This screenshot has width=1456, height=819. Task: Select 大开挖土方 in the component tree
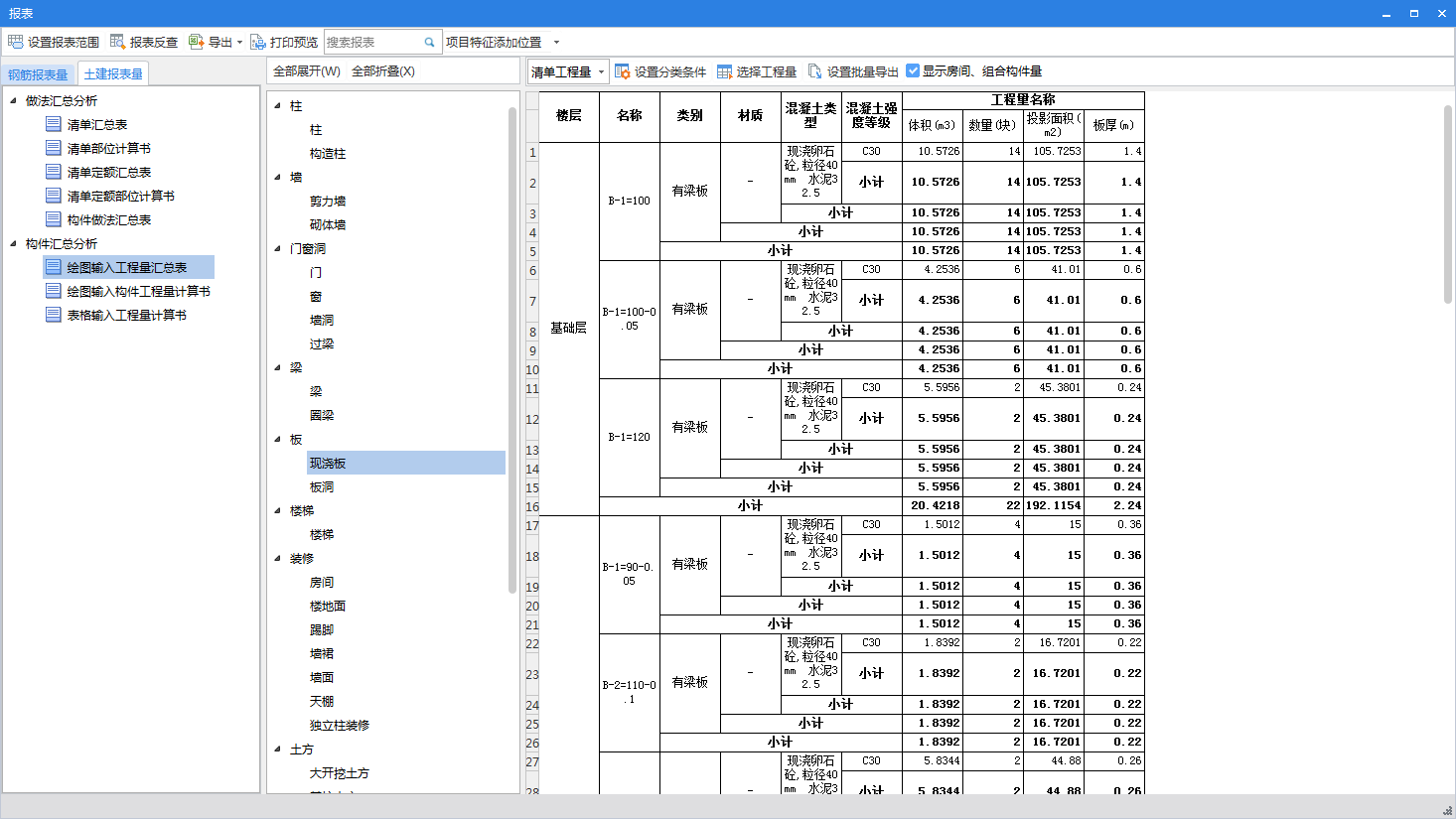340,772
